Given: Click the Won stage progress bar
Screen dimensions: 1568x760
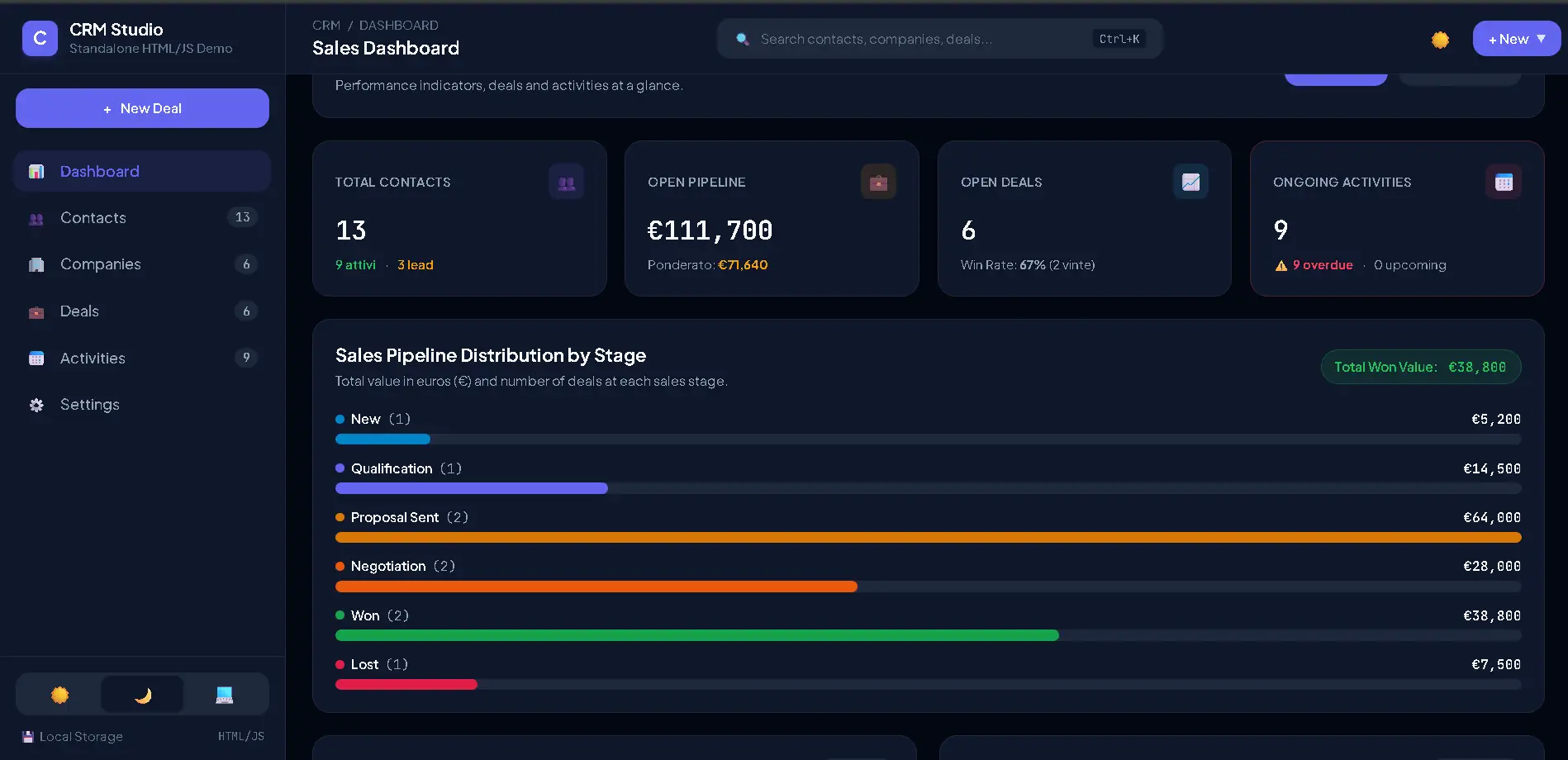Looking at the screenshot, I should tap(928, 635).
